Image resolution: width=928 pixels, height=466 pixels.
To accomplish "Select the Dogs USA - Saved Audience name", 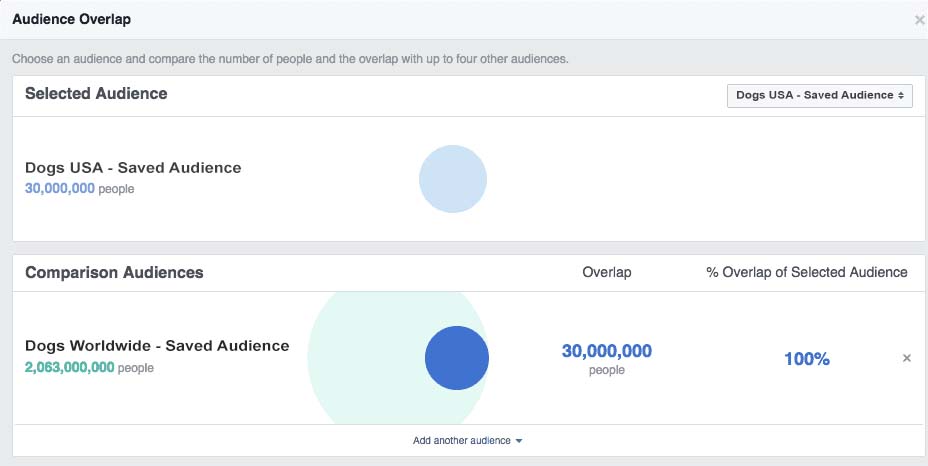I will click(x=133, y=168).
